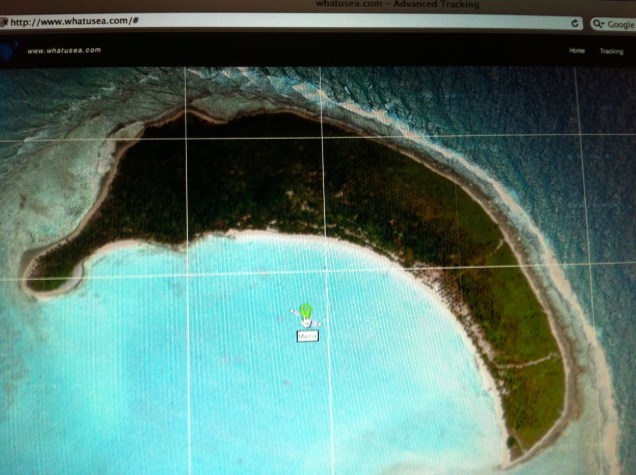Focus the address bar showing whatusea.com URL

(280, 22)
